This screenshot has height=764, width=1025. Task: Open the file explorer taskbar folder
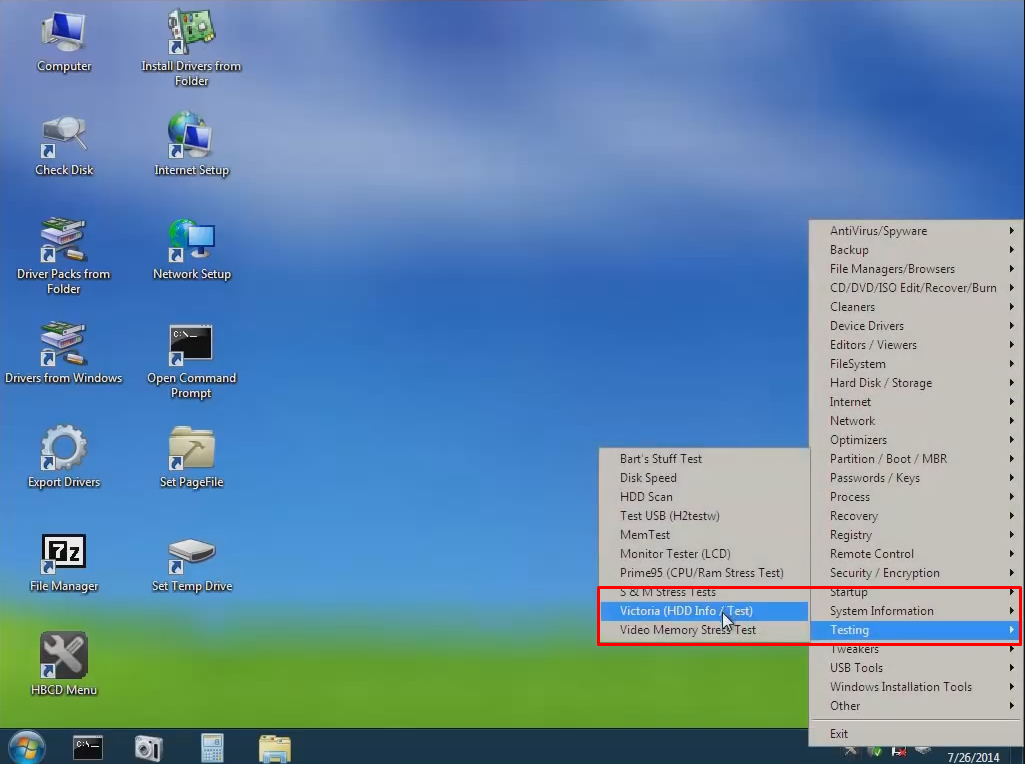click(x=275, y=748)
